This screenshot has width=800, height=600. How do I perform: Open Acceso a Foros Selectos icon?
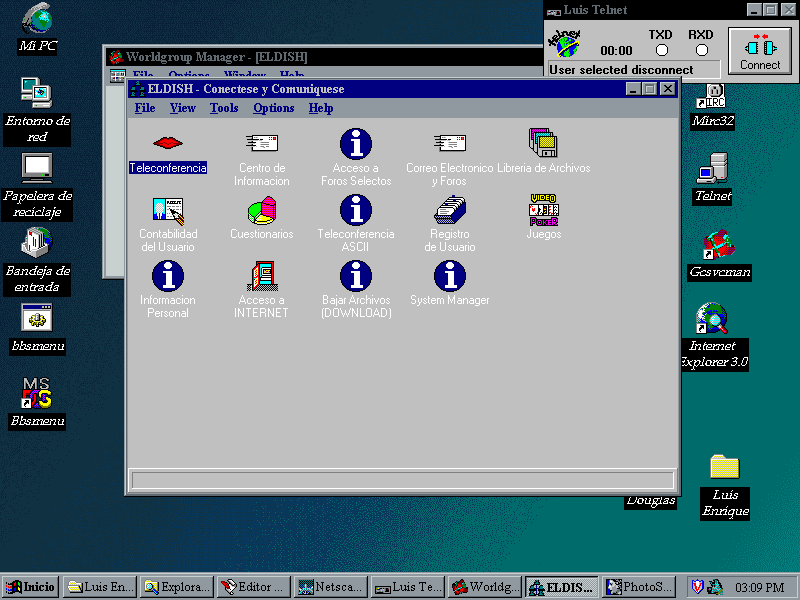356,143
